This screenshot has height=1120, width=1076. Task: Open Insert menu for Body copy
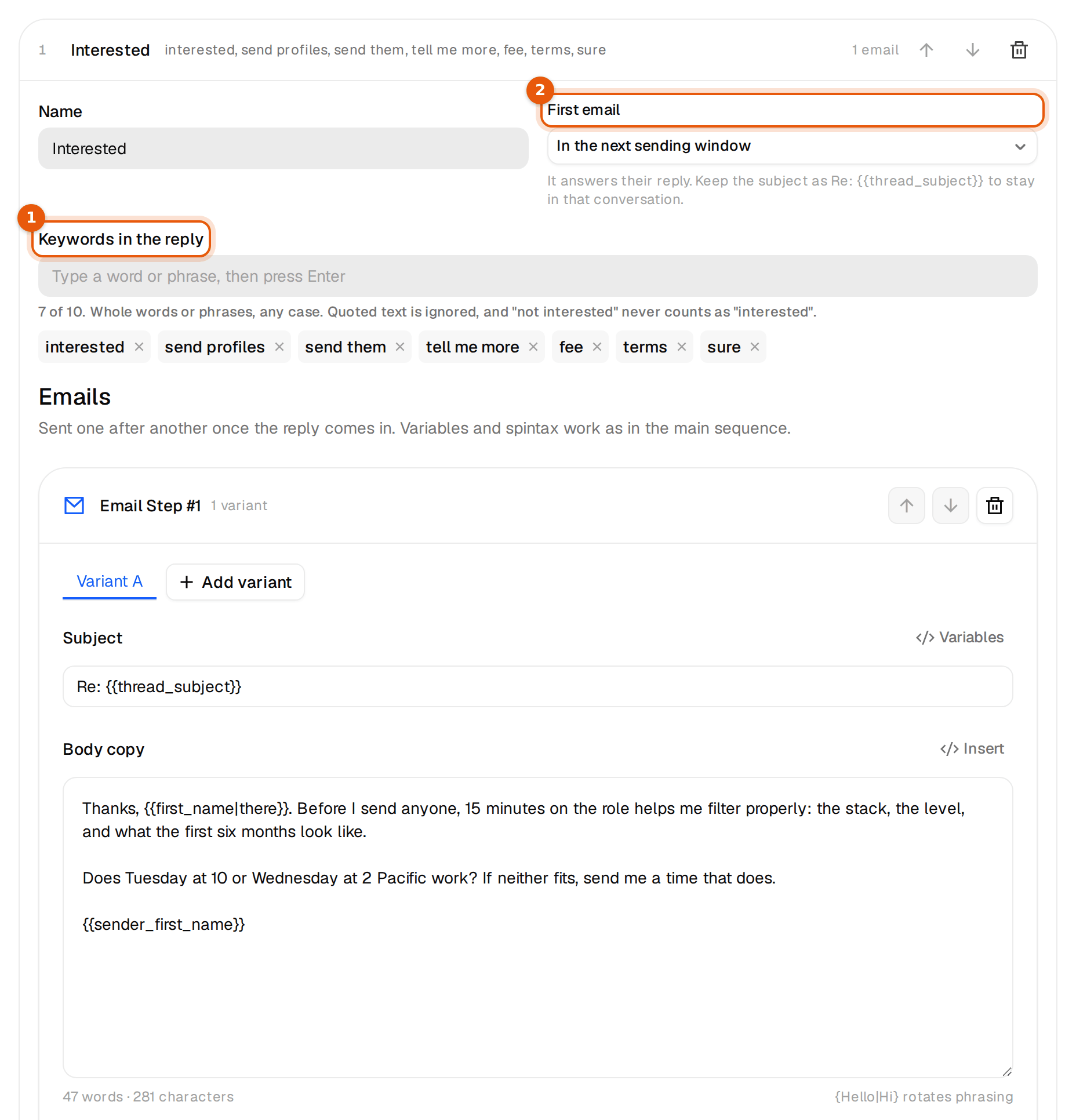click(972, 748)
